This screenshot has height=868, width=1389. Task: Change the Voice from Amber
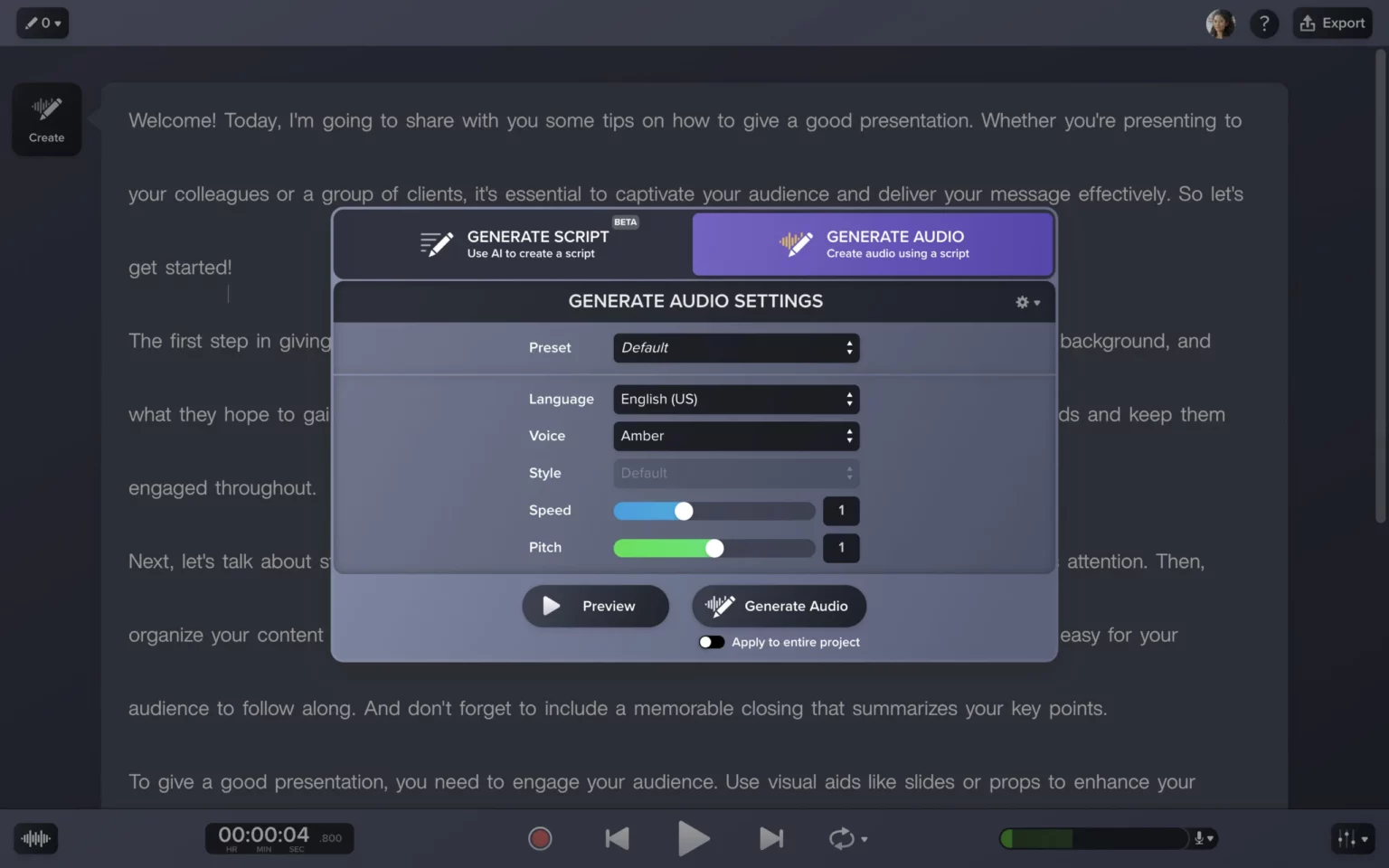point(735,436)
